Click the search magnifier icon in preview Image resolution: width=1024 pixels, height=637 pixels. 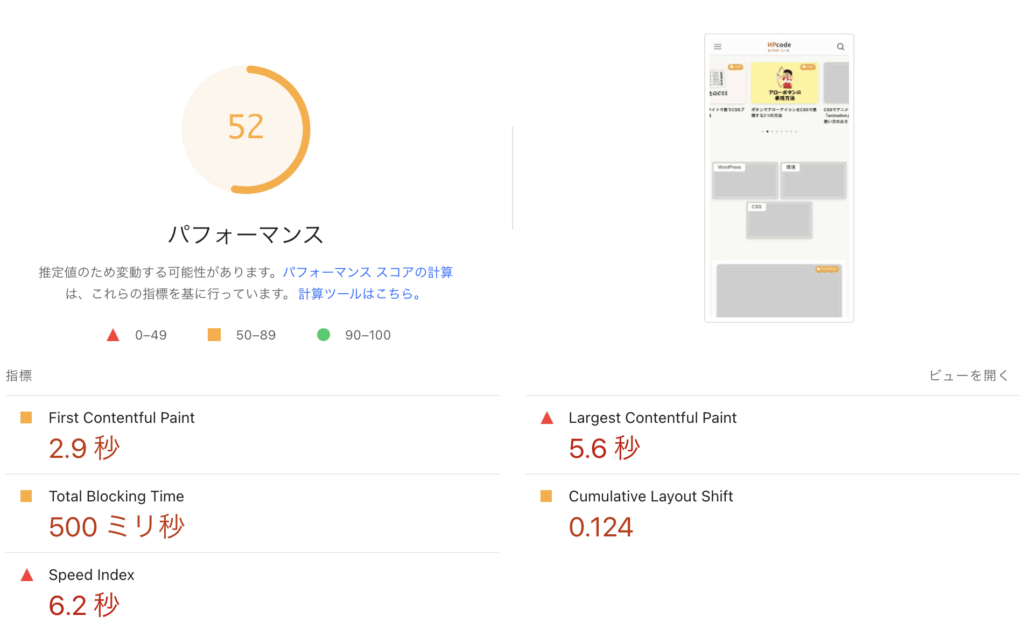(x=840, y=47)
